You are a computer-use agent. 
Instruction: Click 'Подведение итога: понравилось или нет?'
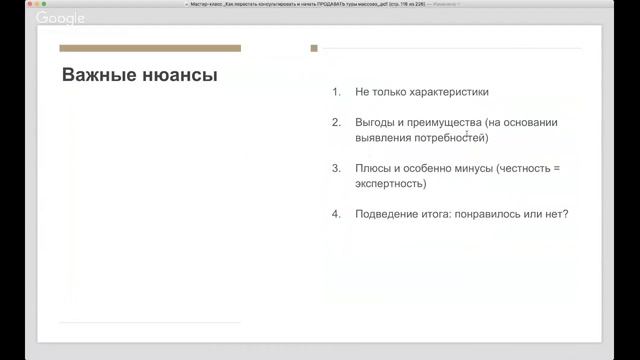462,214
